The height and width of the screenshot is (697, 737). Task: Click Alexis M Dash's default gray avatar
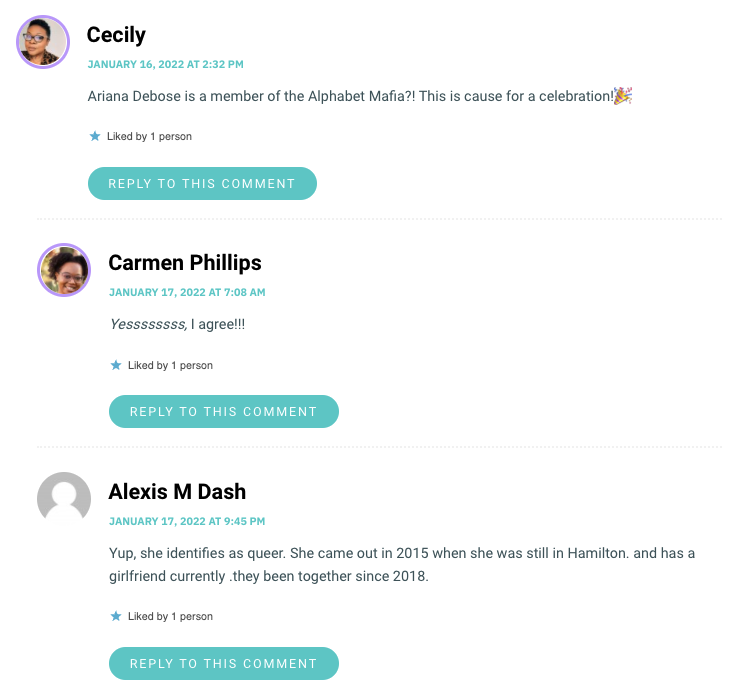tap(64, 498)
